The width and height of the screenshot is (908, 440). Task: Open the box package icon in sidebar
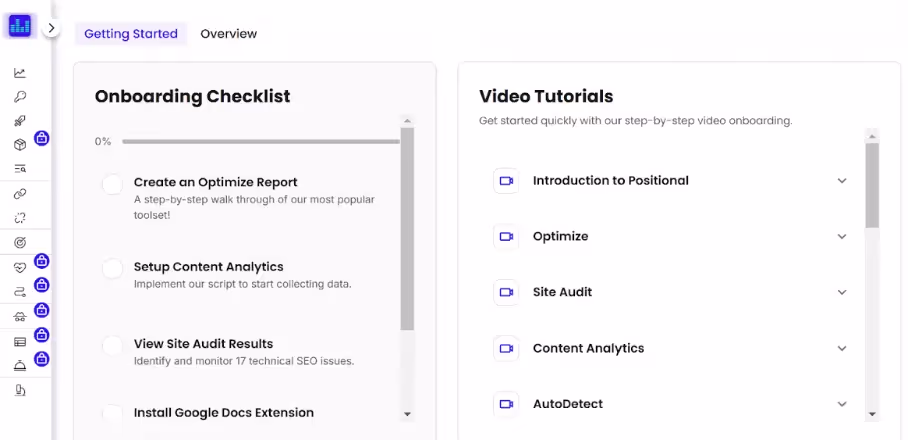pos(20,145)
